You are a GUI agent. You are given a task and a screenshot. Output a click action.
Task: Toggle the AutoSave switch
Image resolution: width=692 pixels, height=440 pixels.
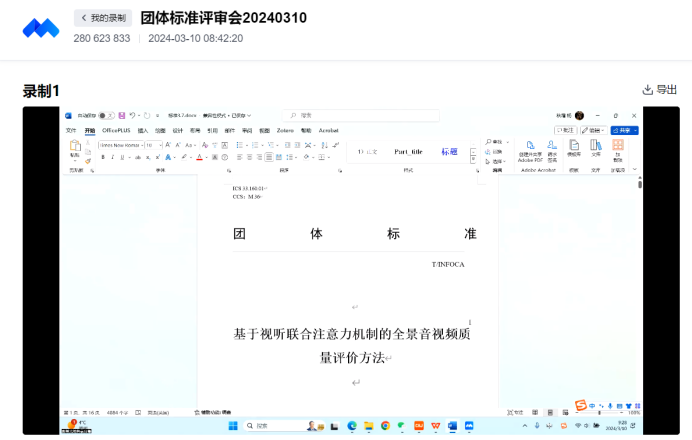click(x=104, y=115)
